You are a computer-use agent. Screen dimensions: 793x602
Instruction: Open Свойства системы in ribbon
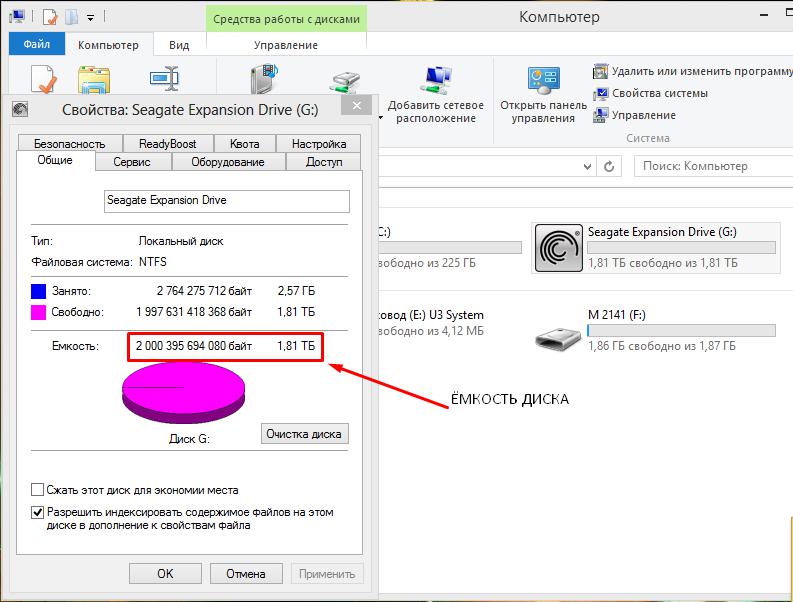pos(650,94)
